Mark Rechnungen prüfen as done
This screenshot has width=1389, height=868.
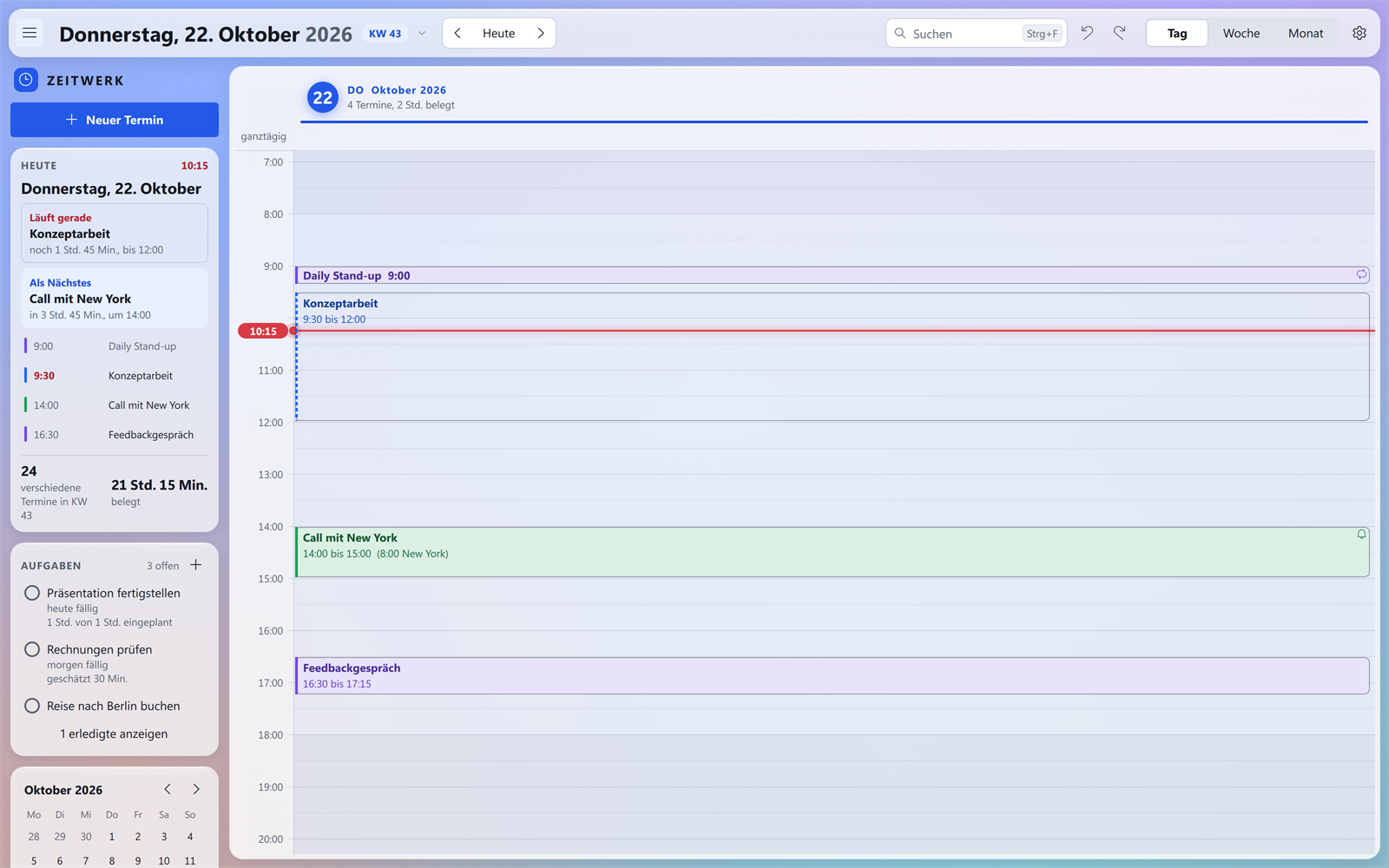coord(32,649)
